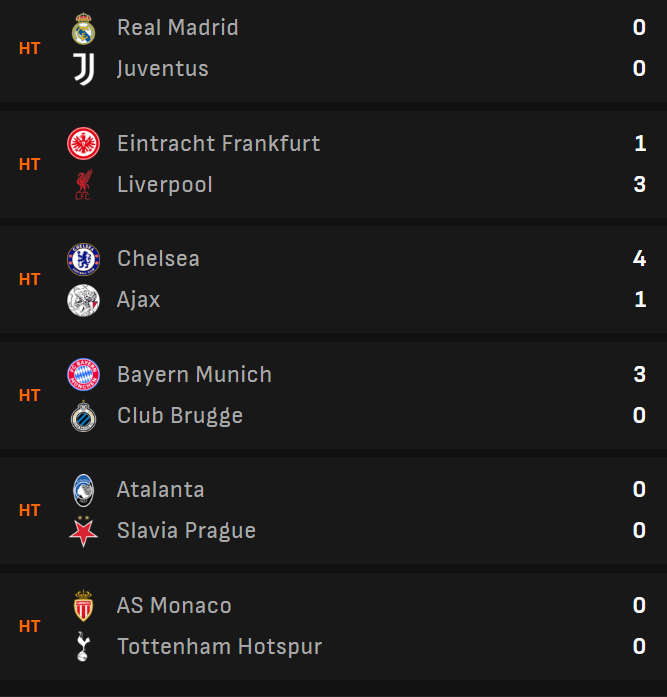Click the HT label beside Atalanta match
The width and height of the screenshot is (667, 697).
30,510
